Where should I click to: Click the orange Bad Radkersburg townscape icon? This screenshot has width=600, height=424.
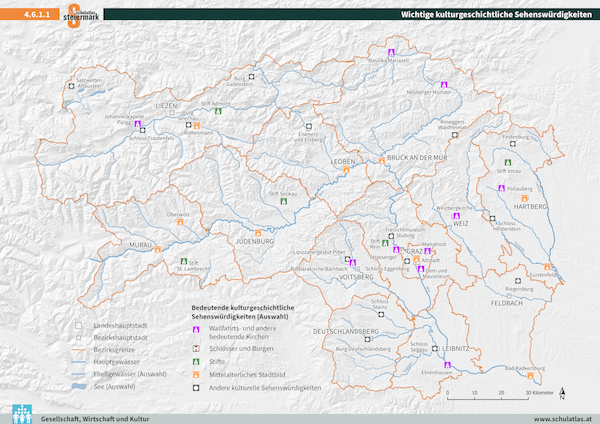(x=530, y=376)
